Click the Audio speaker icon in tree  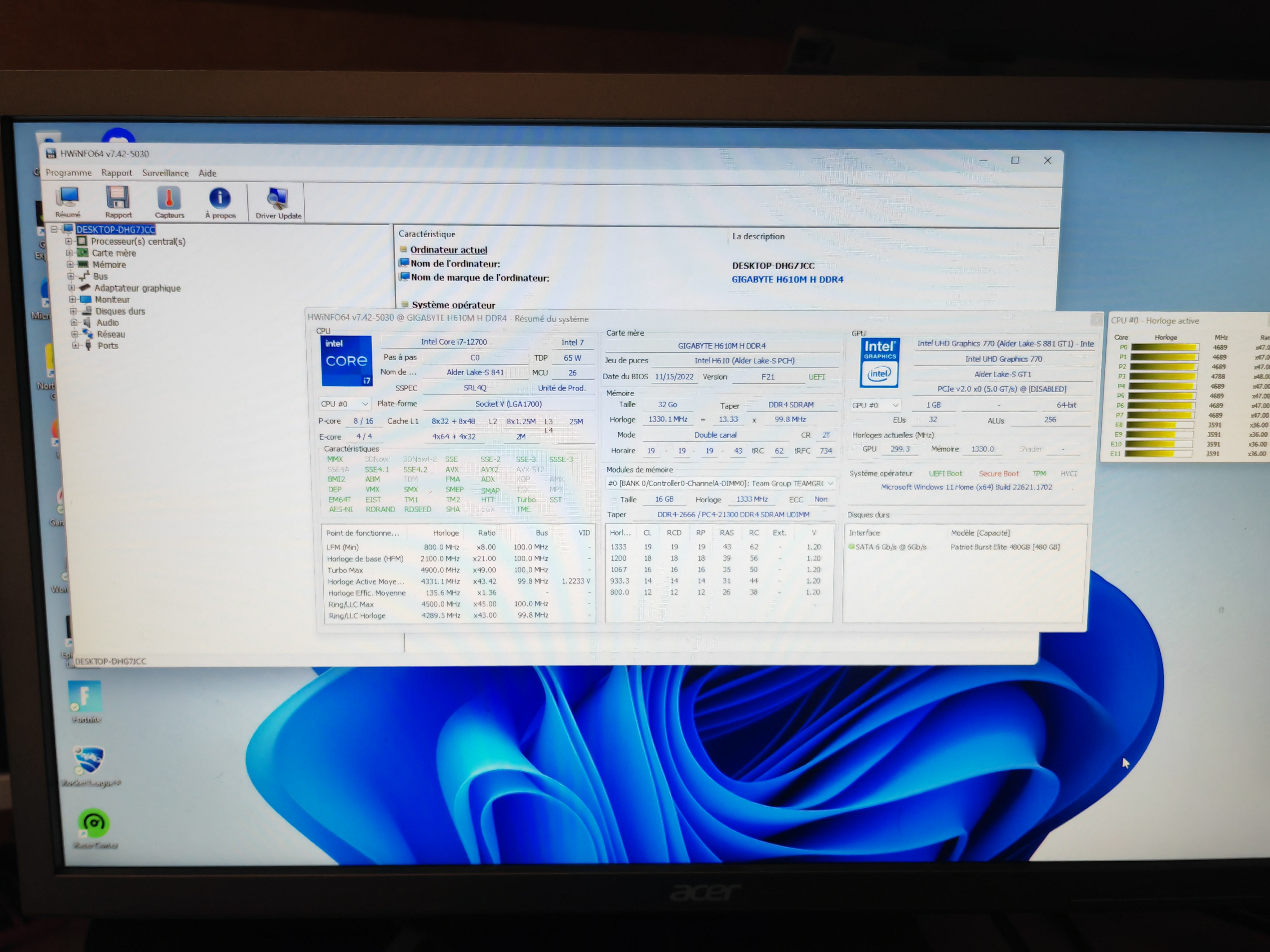pos(87,323)
